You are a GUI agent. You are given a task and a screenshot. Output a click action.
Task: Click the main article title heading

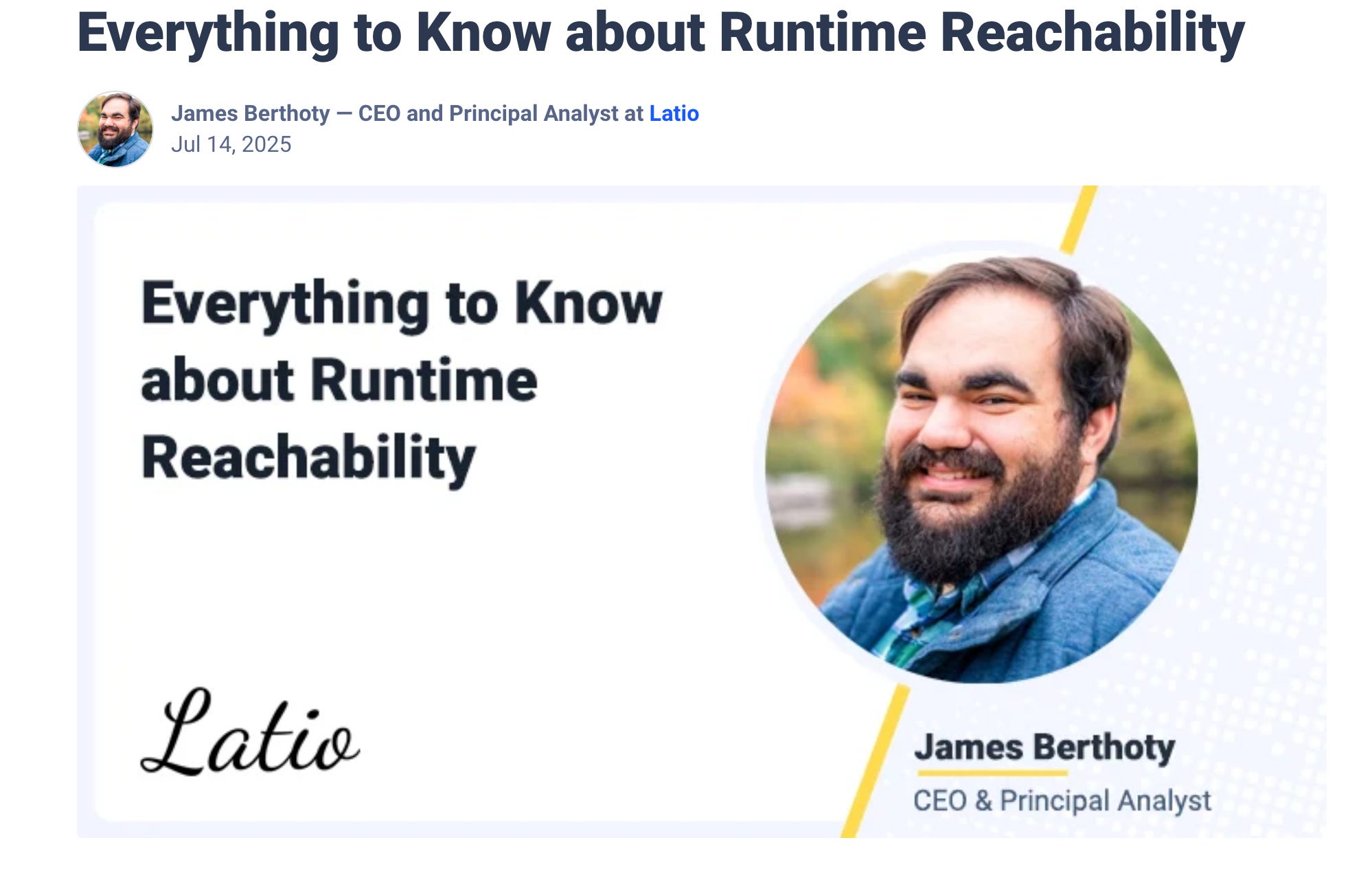click(660, 32)
